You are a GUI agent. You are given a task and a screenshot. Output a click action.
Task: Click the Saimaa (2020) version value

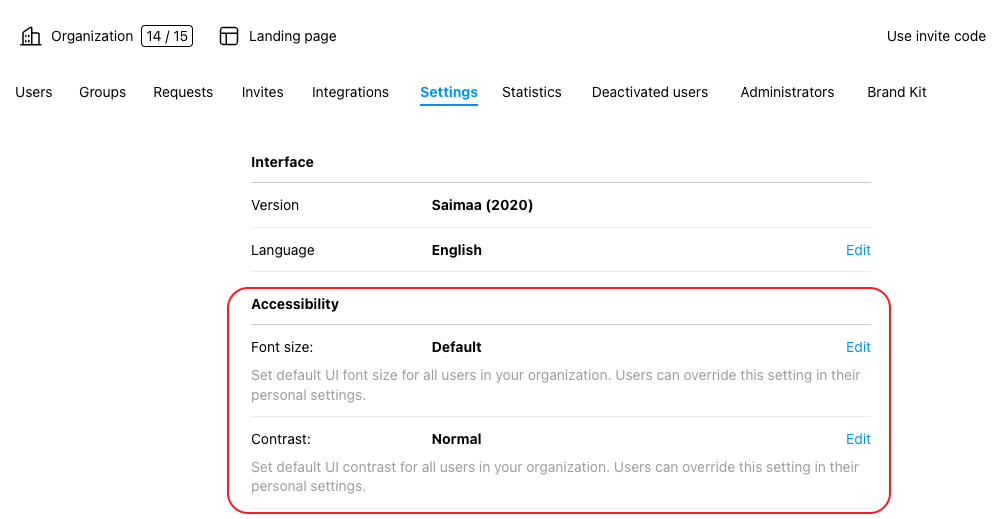pos(482,206)
